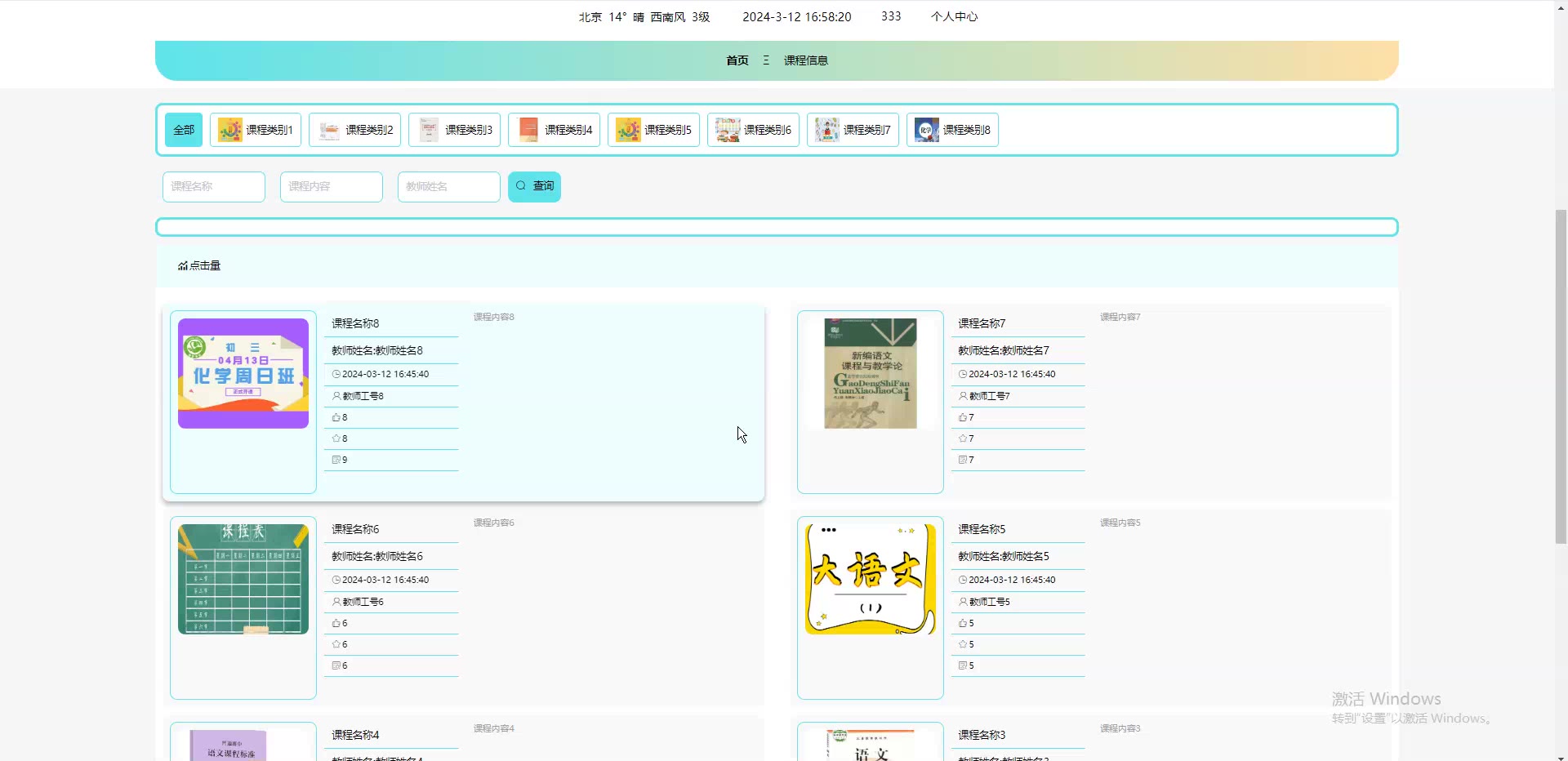Viewport: 1568px width, 761px height.
Task: Open the 课程名称7 course title
Action: (x=982, y=323)
